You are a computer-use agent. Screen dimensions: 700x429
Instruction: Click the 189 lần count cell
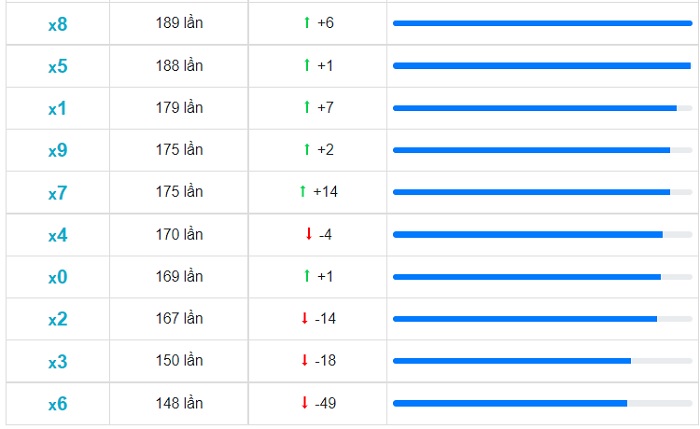[x=179, y=23]
